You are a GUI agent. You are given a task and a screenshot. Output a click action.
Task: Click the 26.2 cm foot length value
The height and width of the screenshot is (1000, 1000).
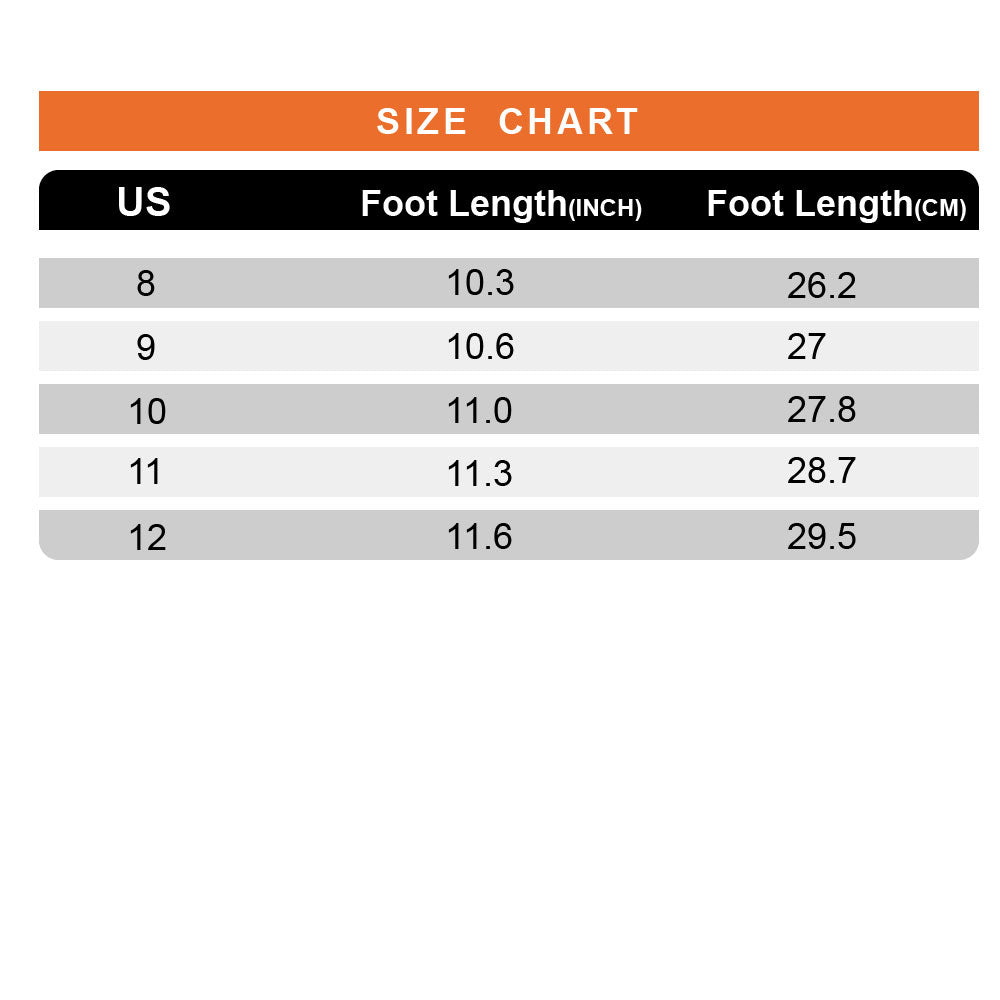821,287
